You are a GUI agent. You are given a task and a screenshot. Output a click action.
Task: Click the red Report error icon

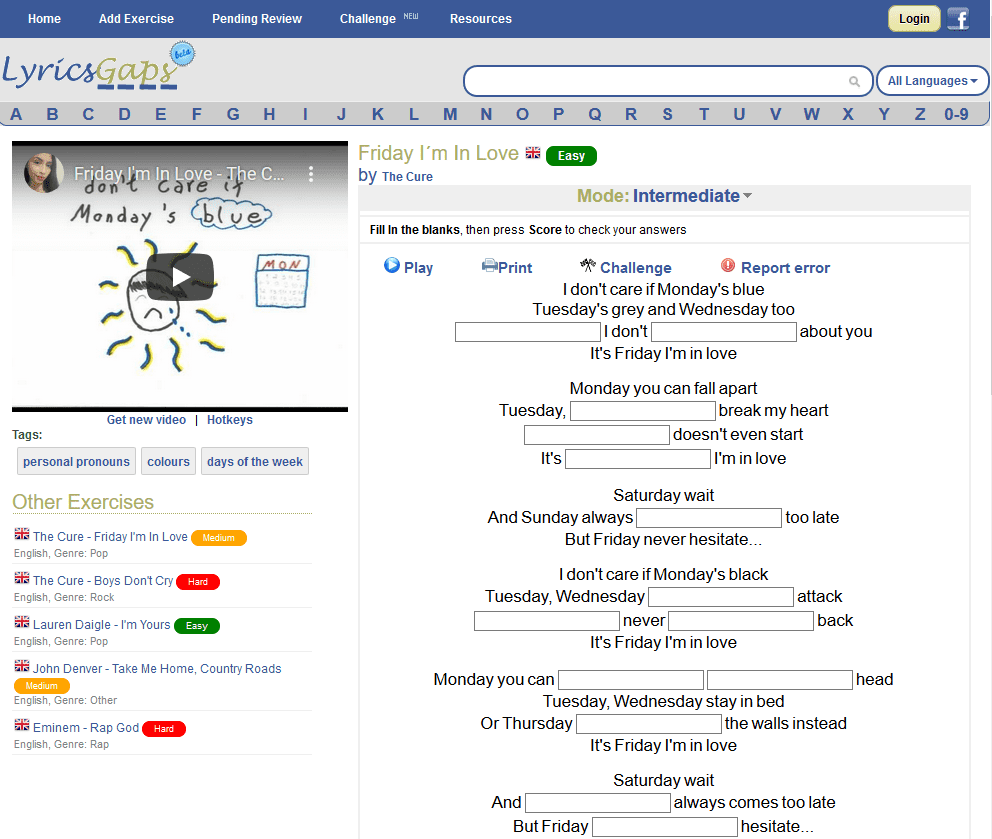(728, 266)
